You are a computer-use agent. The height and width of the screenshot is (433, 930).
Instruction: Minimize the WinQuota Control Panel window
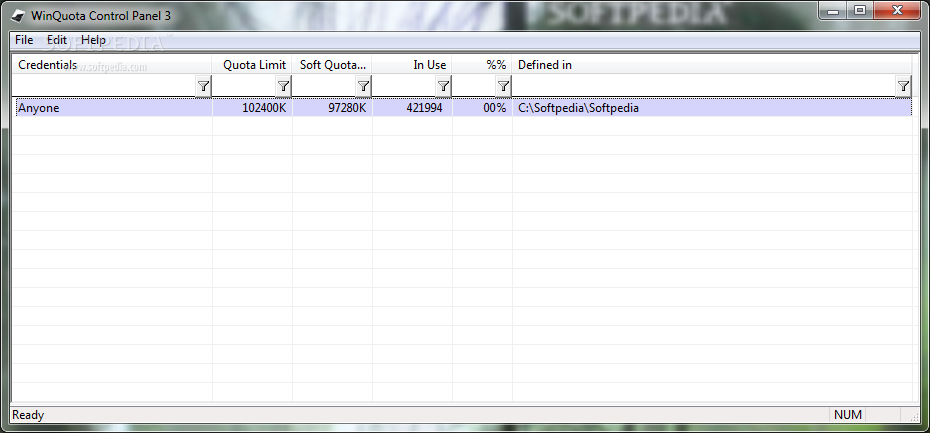(x=834, y=9)
